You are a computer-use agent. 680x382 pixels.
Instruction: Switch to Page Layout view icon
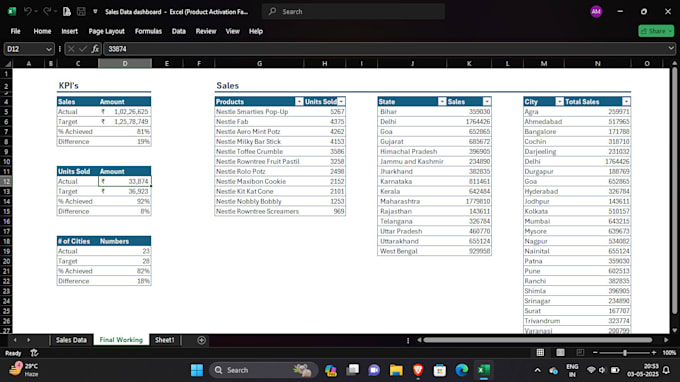(x=560, y=353)
